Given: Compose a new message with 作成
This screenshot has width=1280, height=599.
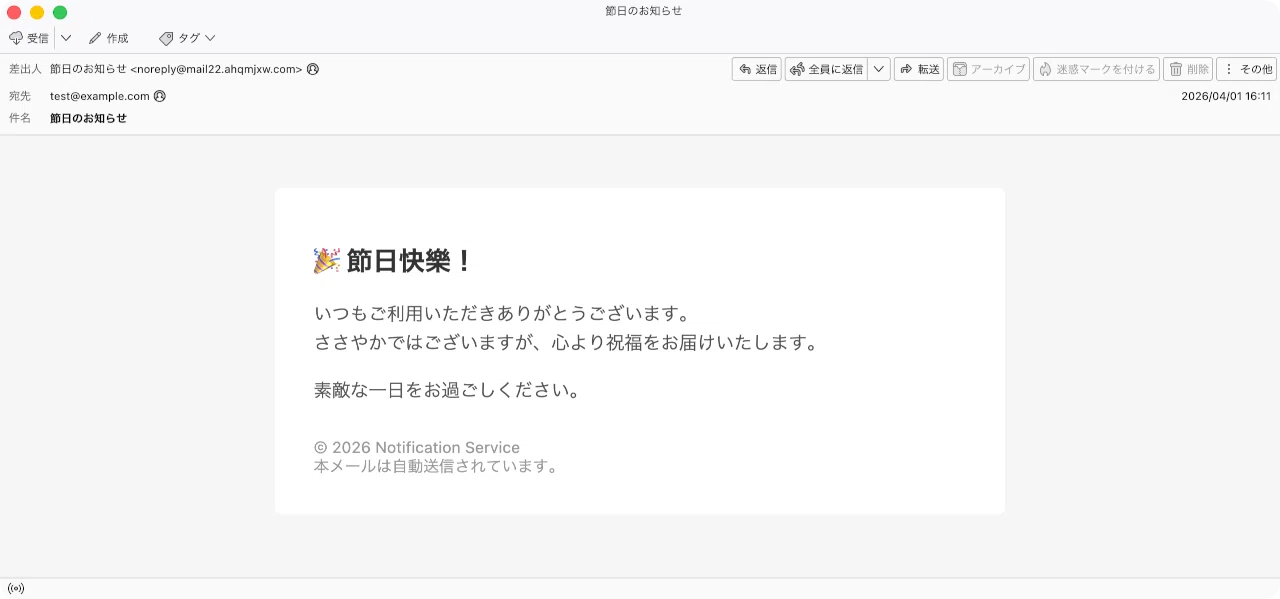Looking at the screenshot, I should coord(109,38).
